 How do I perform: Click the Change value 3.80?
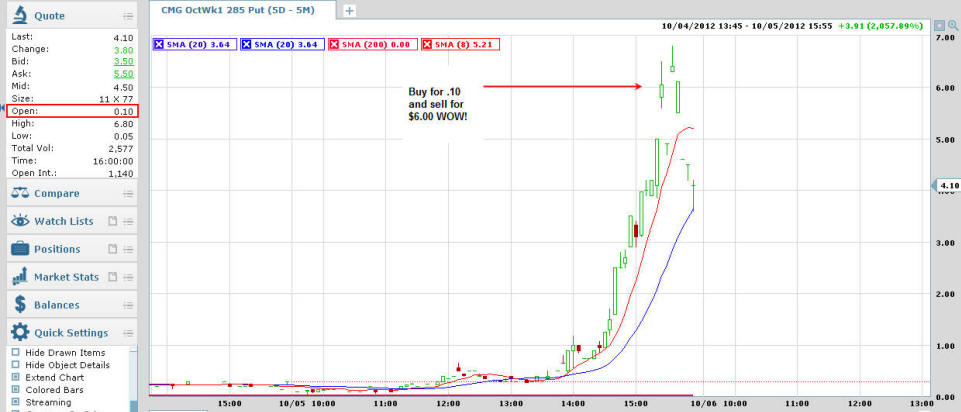coord(123,49)
